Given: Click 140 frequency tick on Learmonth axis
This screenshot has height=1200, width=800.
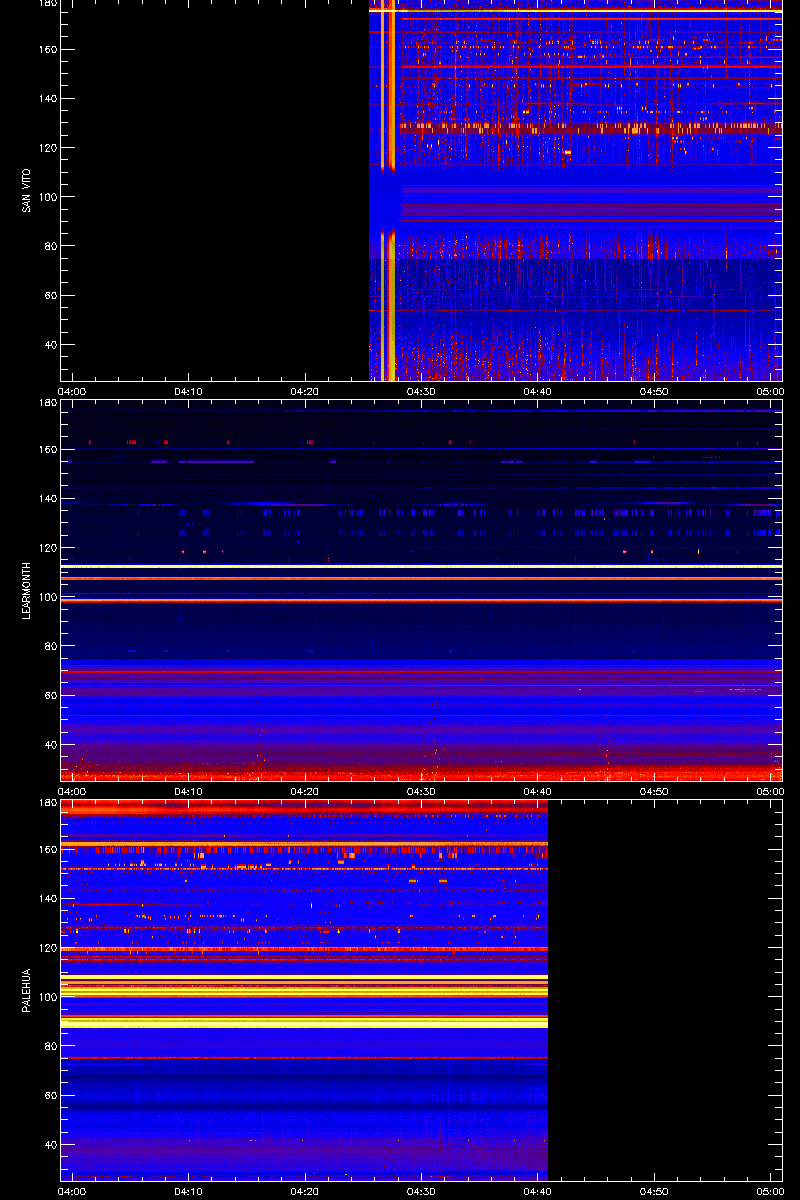Looking at the screenshot, I should tap(46, 499).
